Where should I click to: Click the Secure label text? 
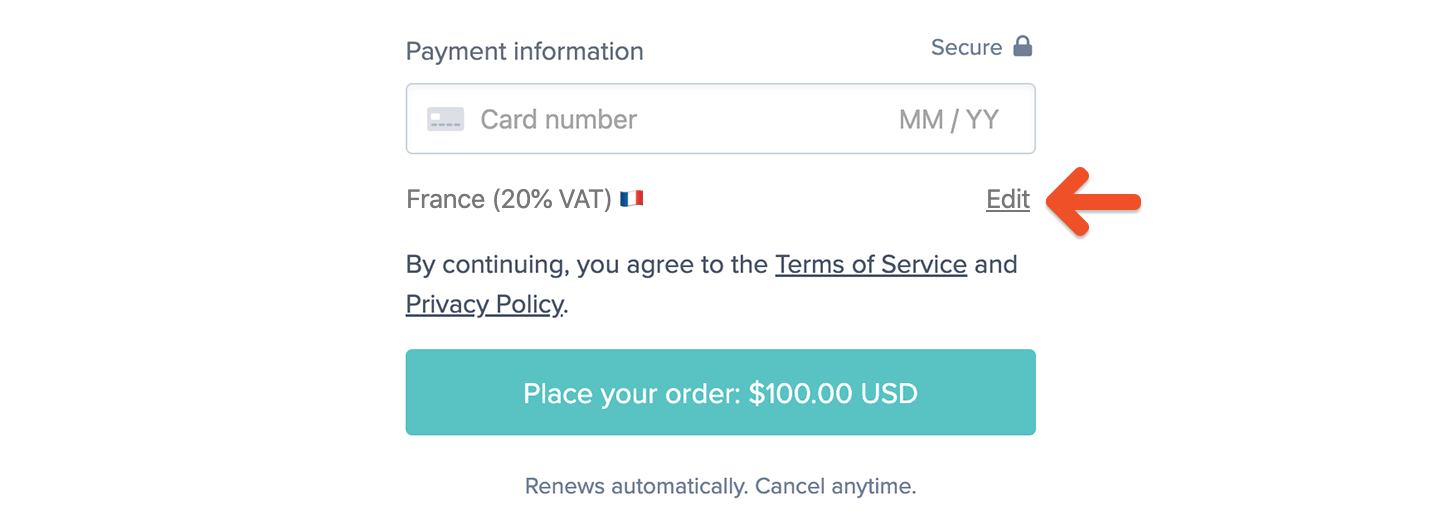click(966, 47)
